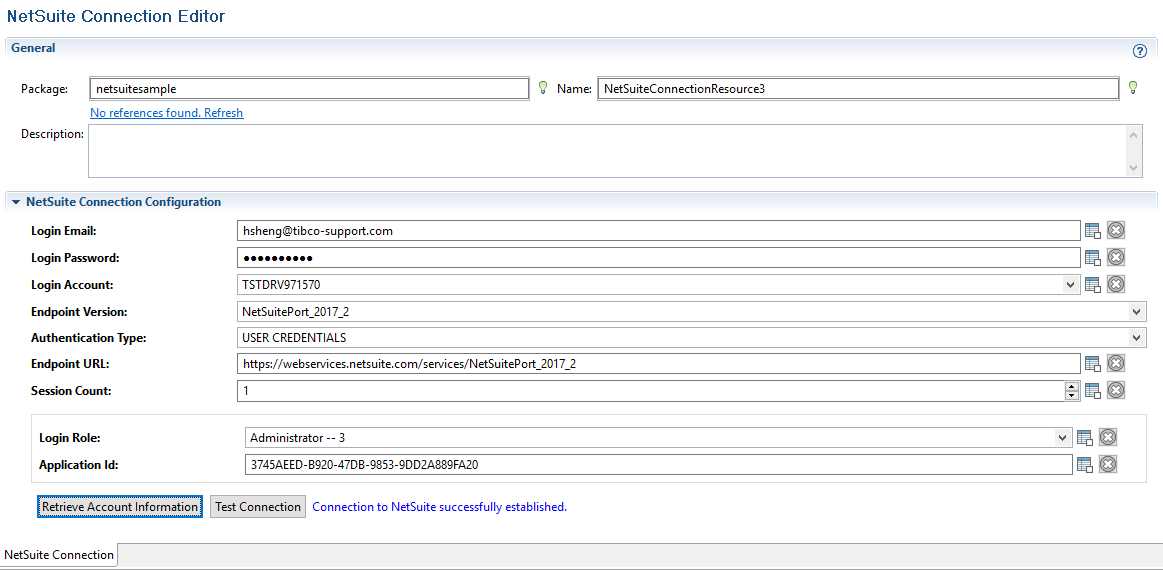Click into the Package input field

coord(309,88)
